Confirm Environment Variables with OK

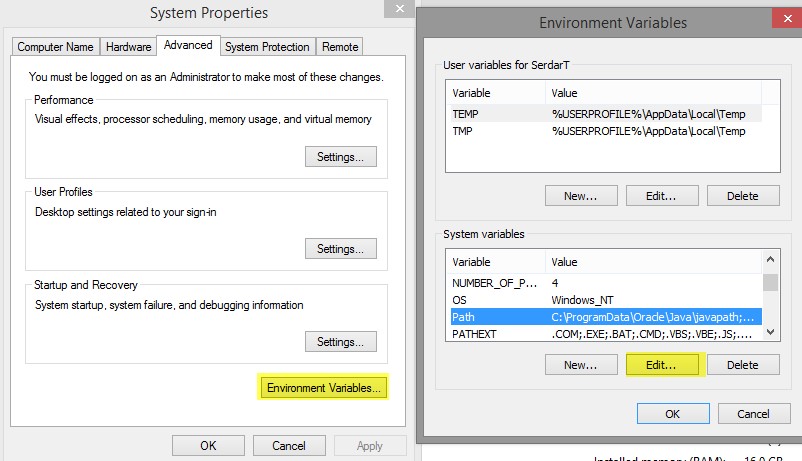pos(672,414)
